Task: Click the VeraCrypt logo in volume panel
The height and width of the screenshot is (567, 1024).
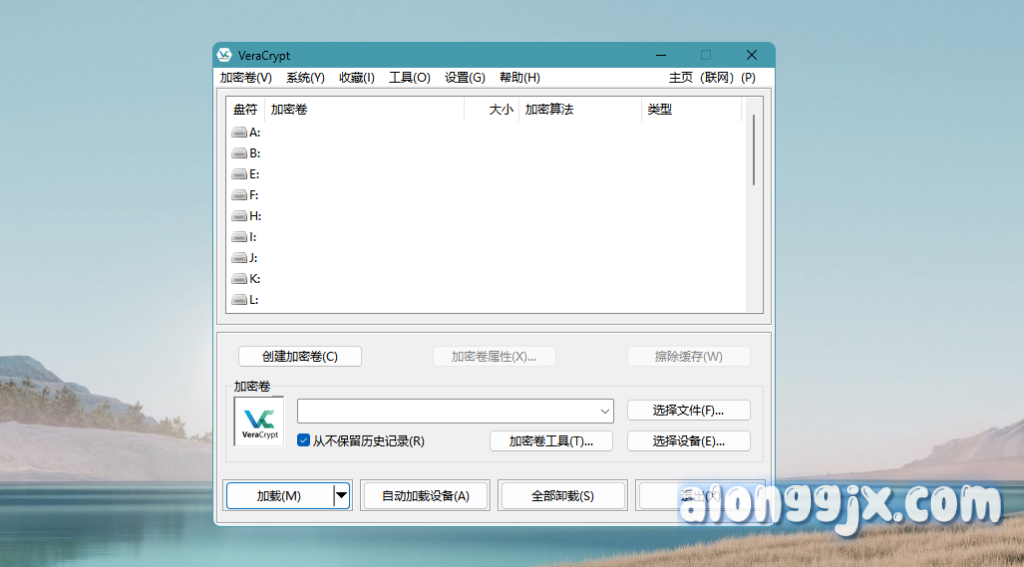Action: tap(259, 421)
